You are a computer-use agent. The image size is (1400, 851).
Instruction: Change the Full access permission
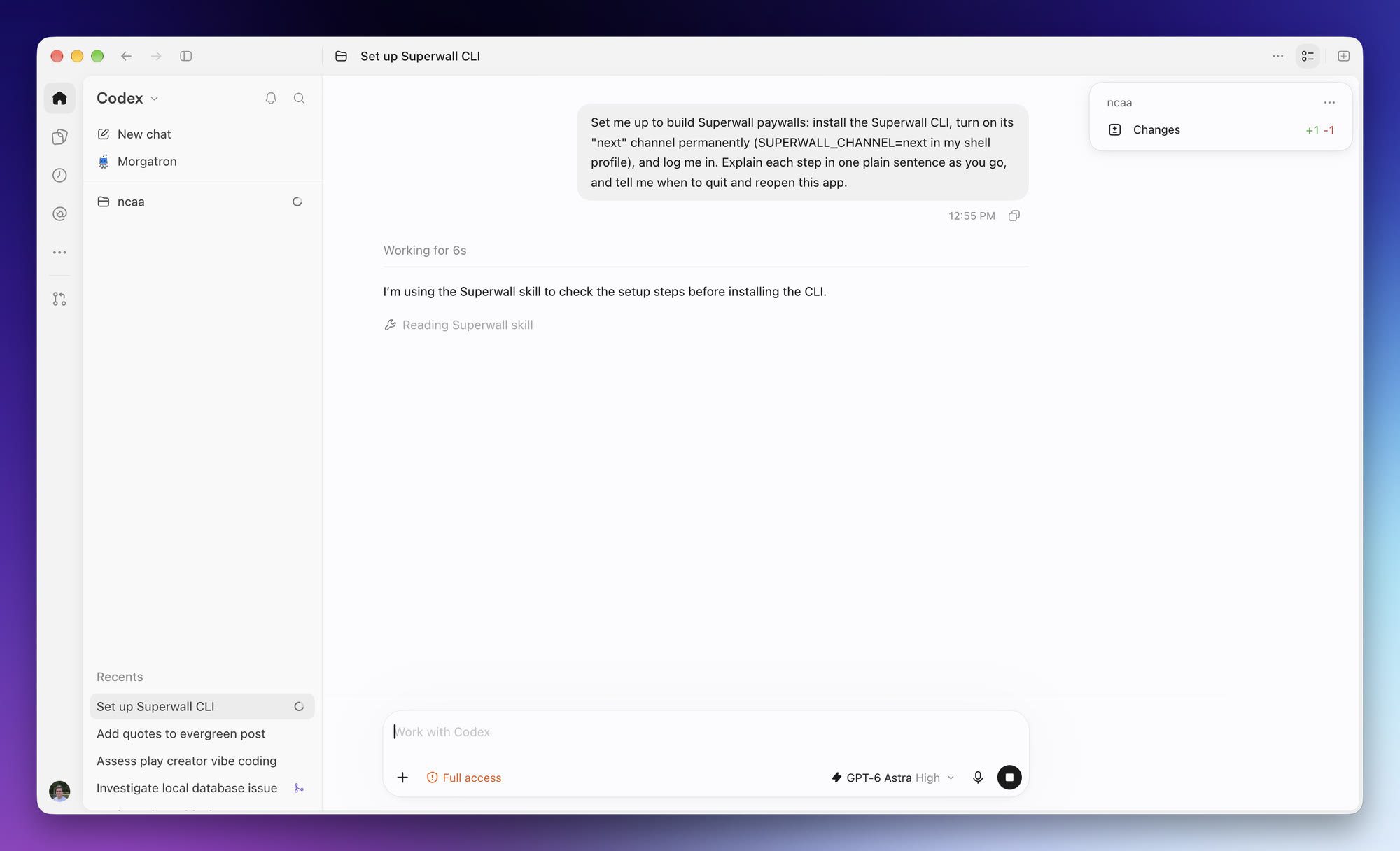click(x=464, y=778)
